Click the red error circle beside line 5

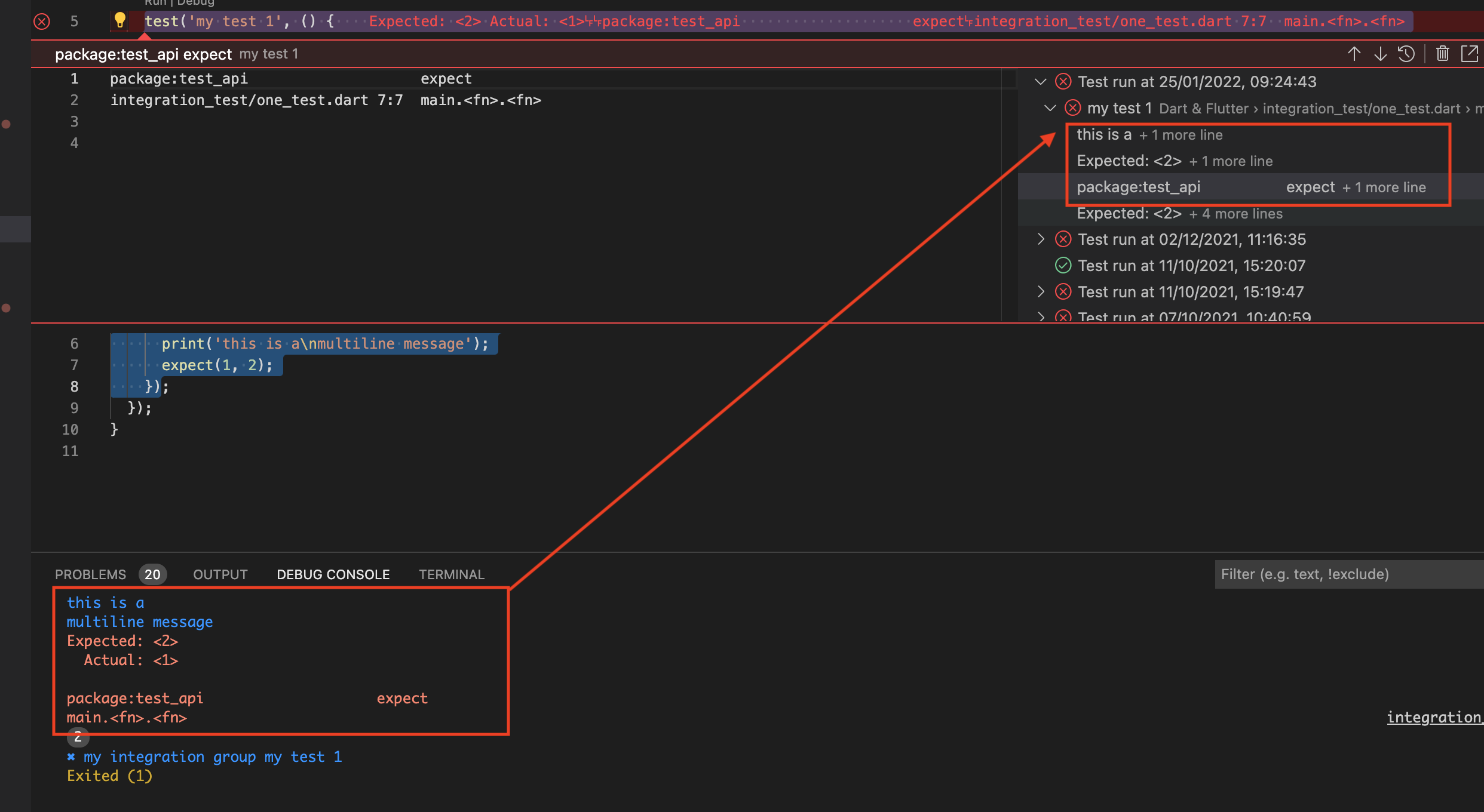tap(41, 21)
